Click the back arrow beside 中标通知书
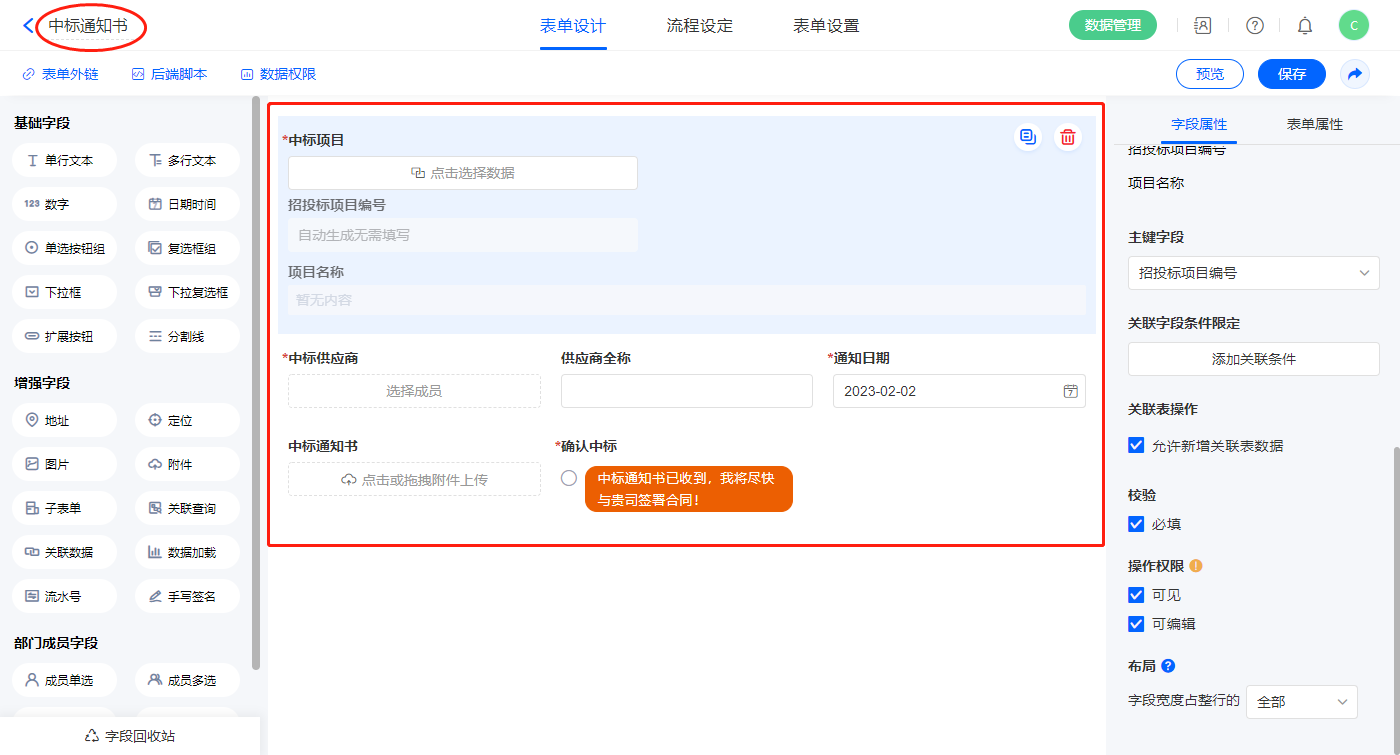1400x755 pixels. click(28, 26)
